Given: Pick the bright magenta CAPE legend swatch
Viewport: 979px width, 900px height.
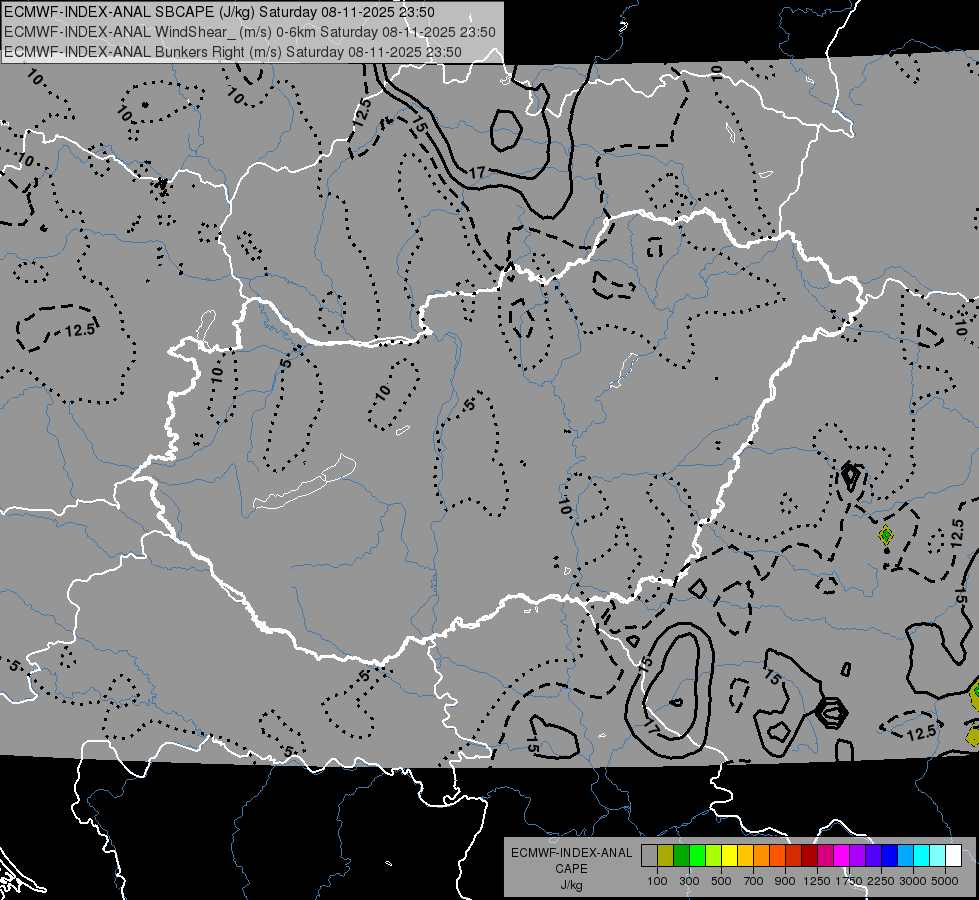Looking at the screenshot, I should tap(841, 855).
